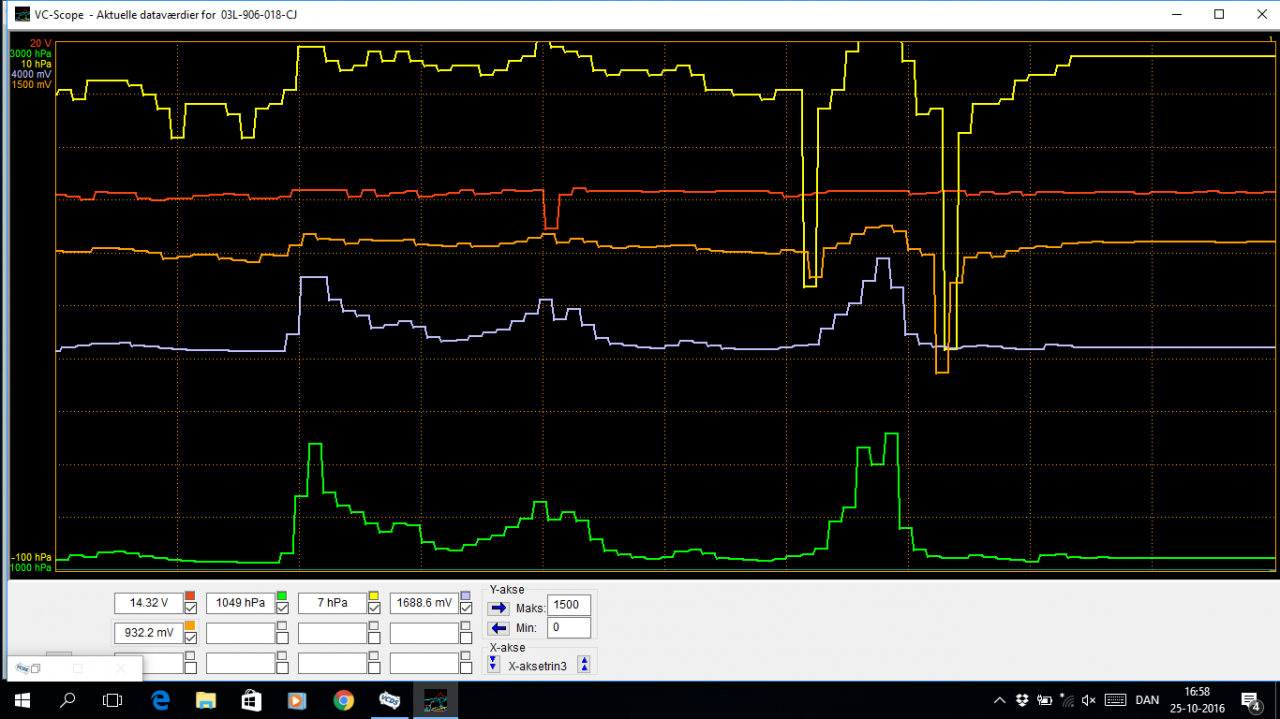Open the DAN keyboard language selector
This screenshot has width=1280, height=719.
tap(1146, 700)
